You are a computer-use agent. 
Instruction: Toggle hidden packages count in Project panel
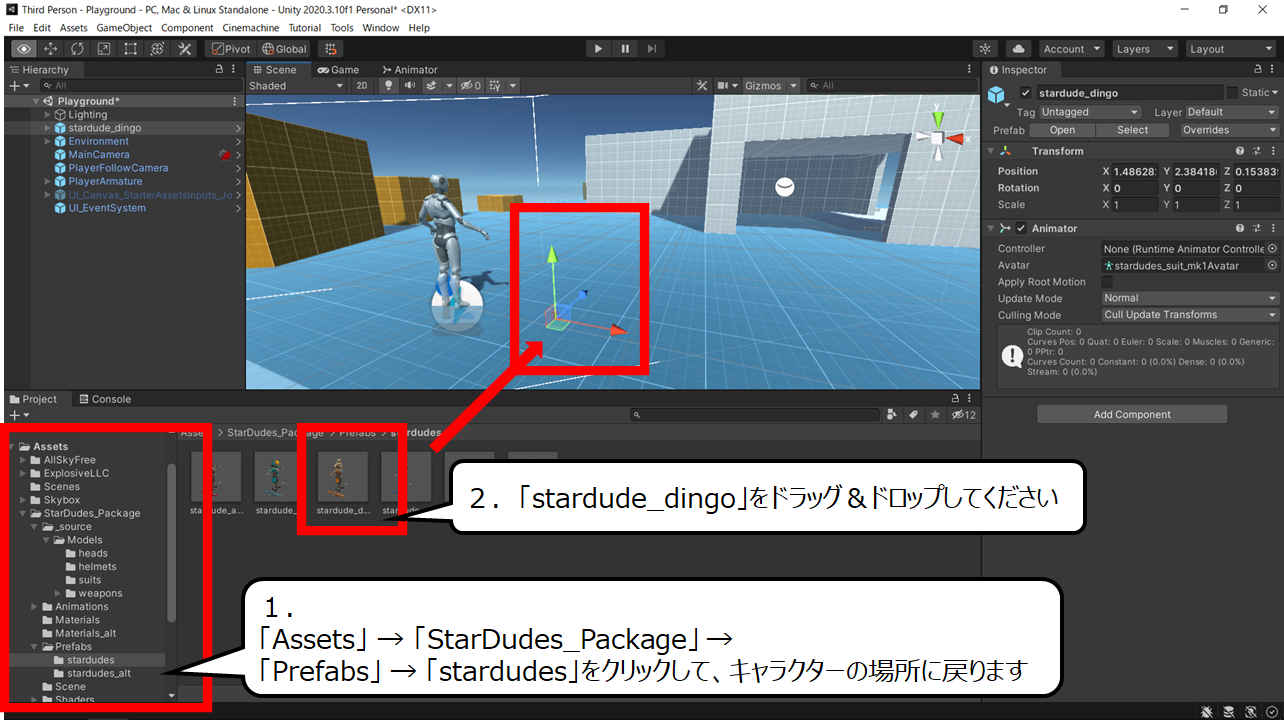[x=964, y=415]
